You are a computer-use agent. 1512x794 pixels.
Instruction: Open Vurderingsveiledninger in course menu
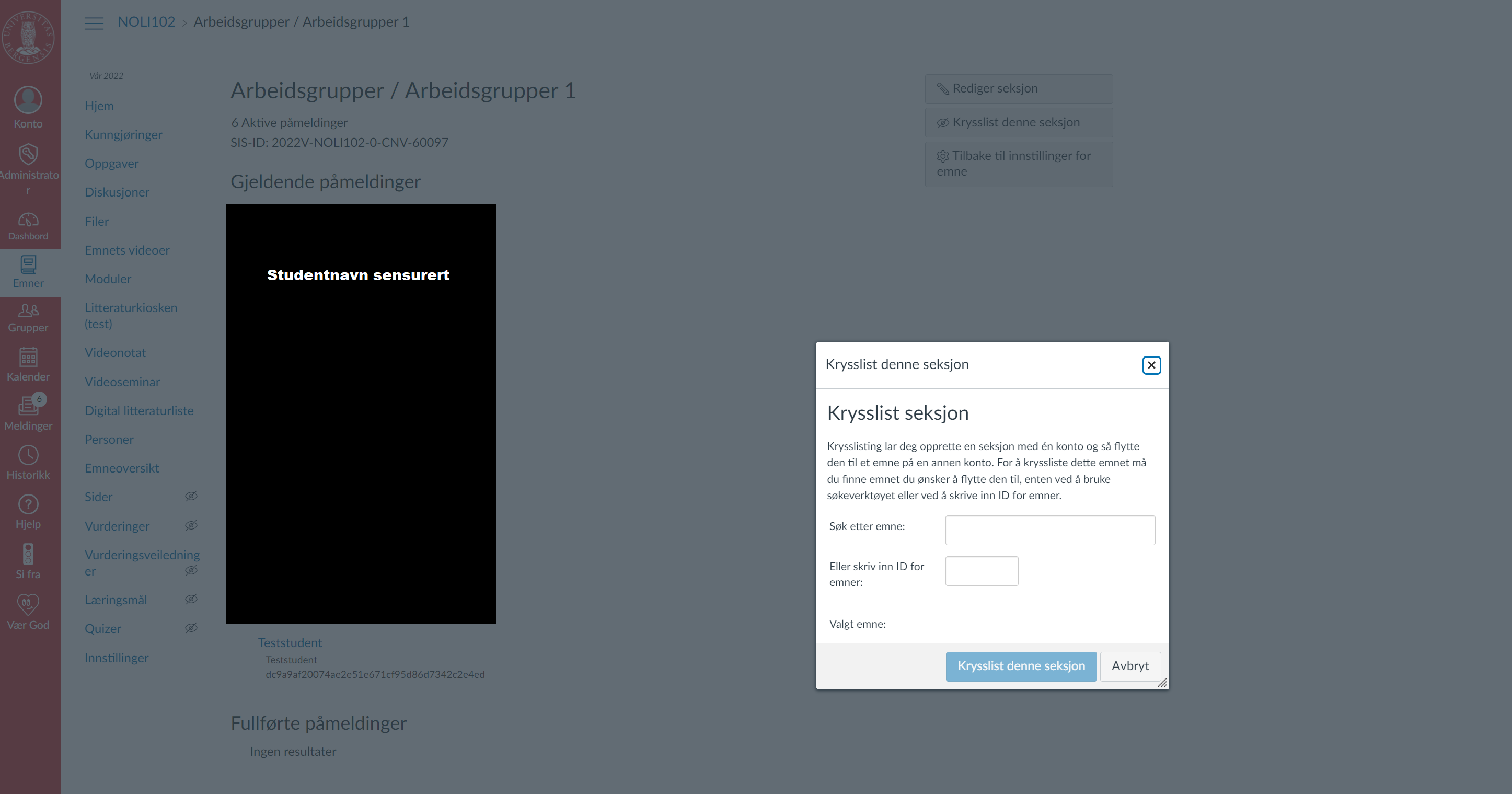[142, 563]
